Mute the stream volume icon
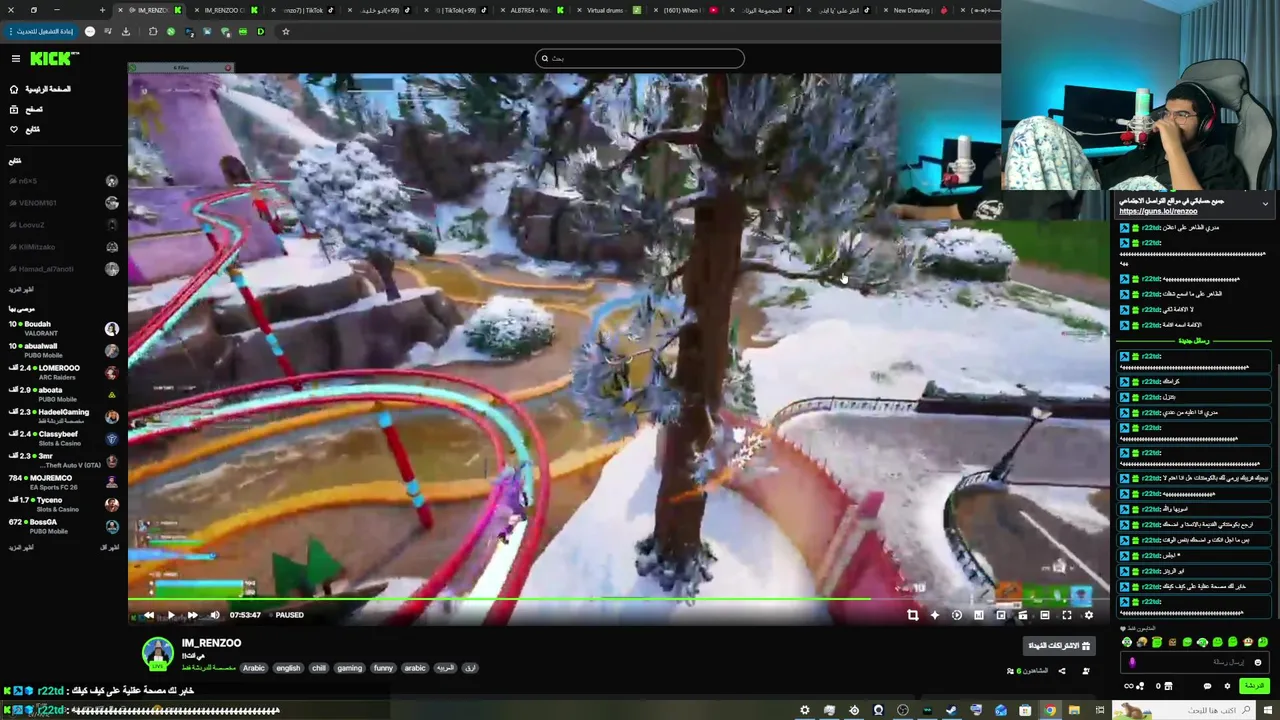 pyautogui.click(x=214, y=615)
